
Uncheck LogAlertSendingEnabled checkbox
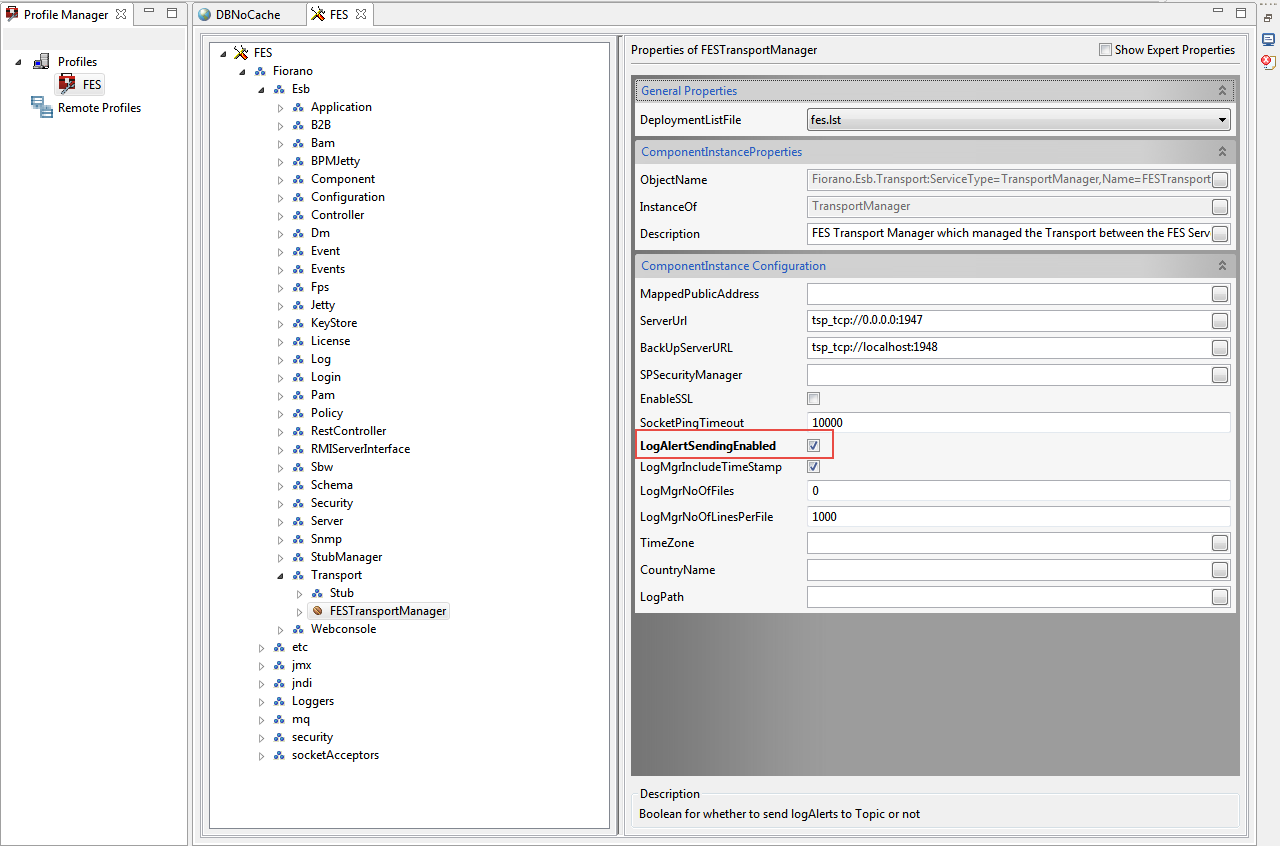coord(814,445)
